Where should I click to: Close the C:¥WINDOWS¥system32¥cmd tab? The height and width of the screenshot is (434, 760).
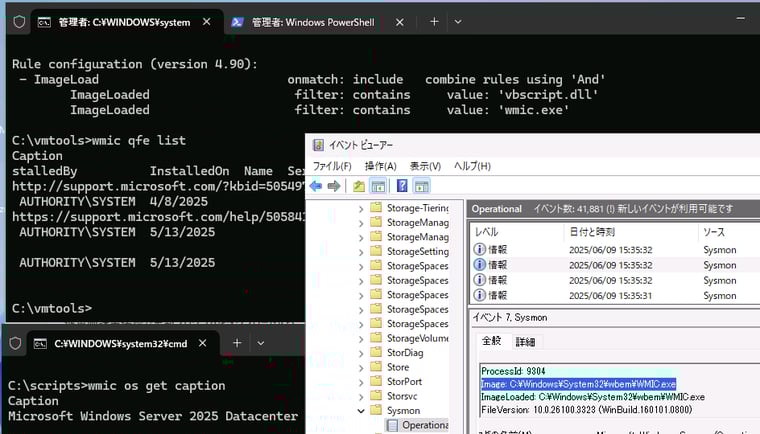[203, 343]
